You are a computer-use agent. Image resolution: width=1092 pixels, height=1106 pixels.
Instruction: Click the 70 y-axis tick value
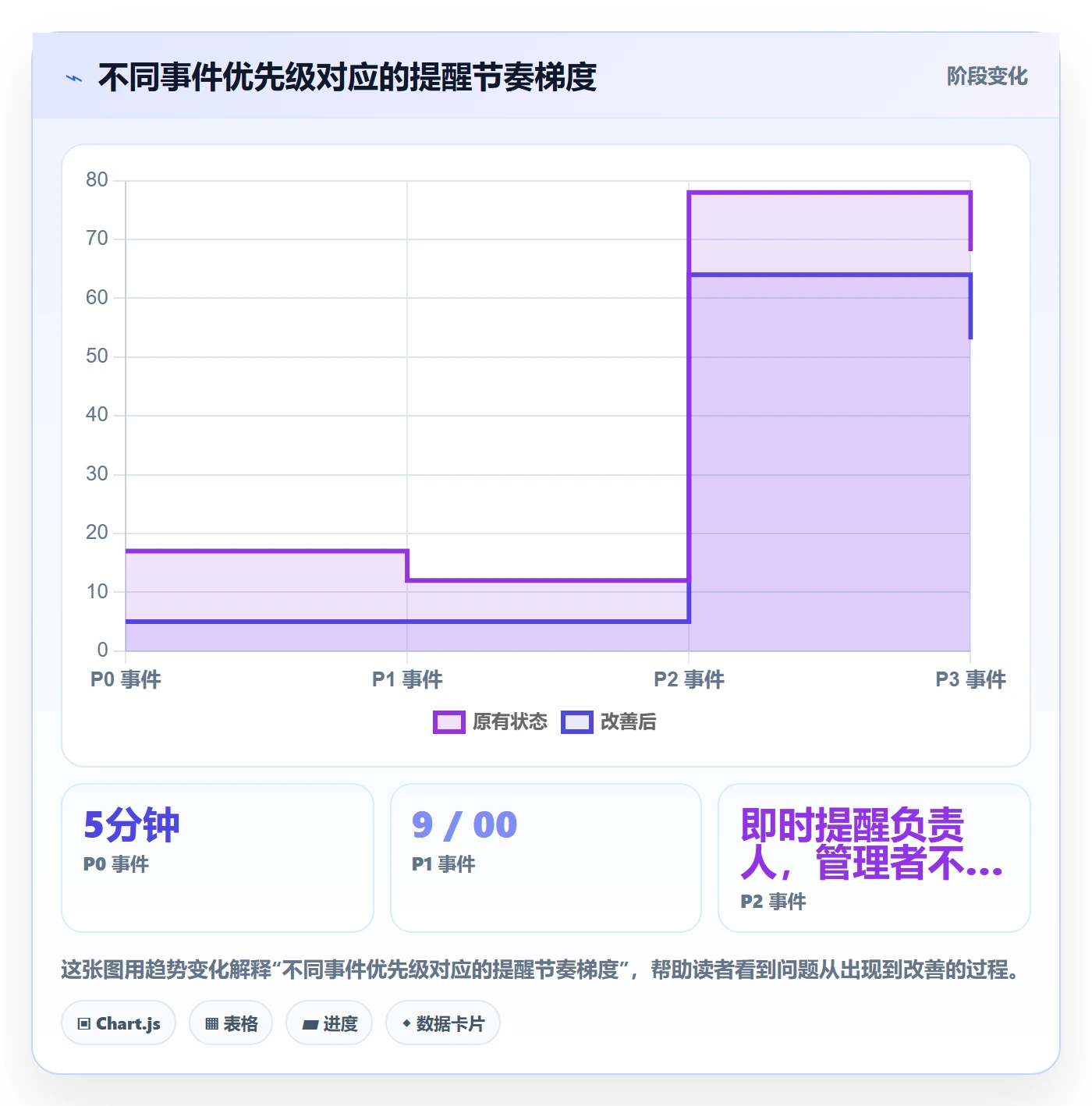tap(97, 239)
